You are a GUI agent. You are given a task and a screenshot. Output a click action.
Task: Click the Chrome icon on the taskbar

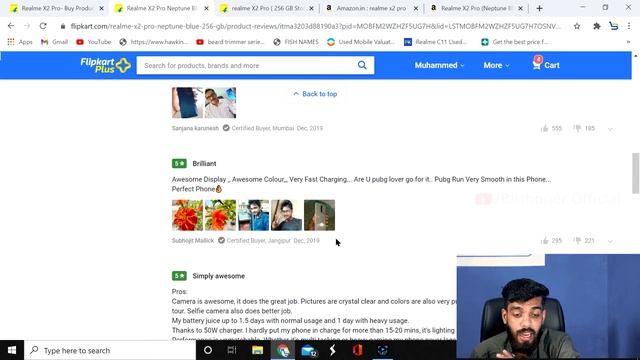click(x=283, y=350)
